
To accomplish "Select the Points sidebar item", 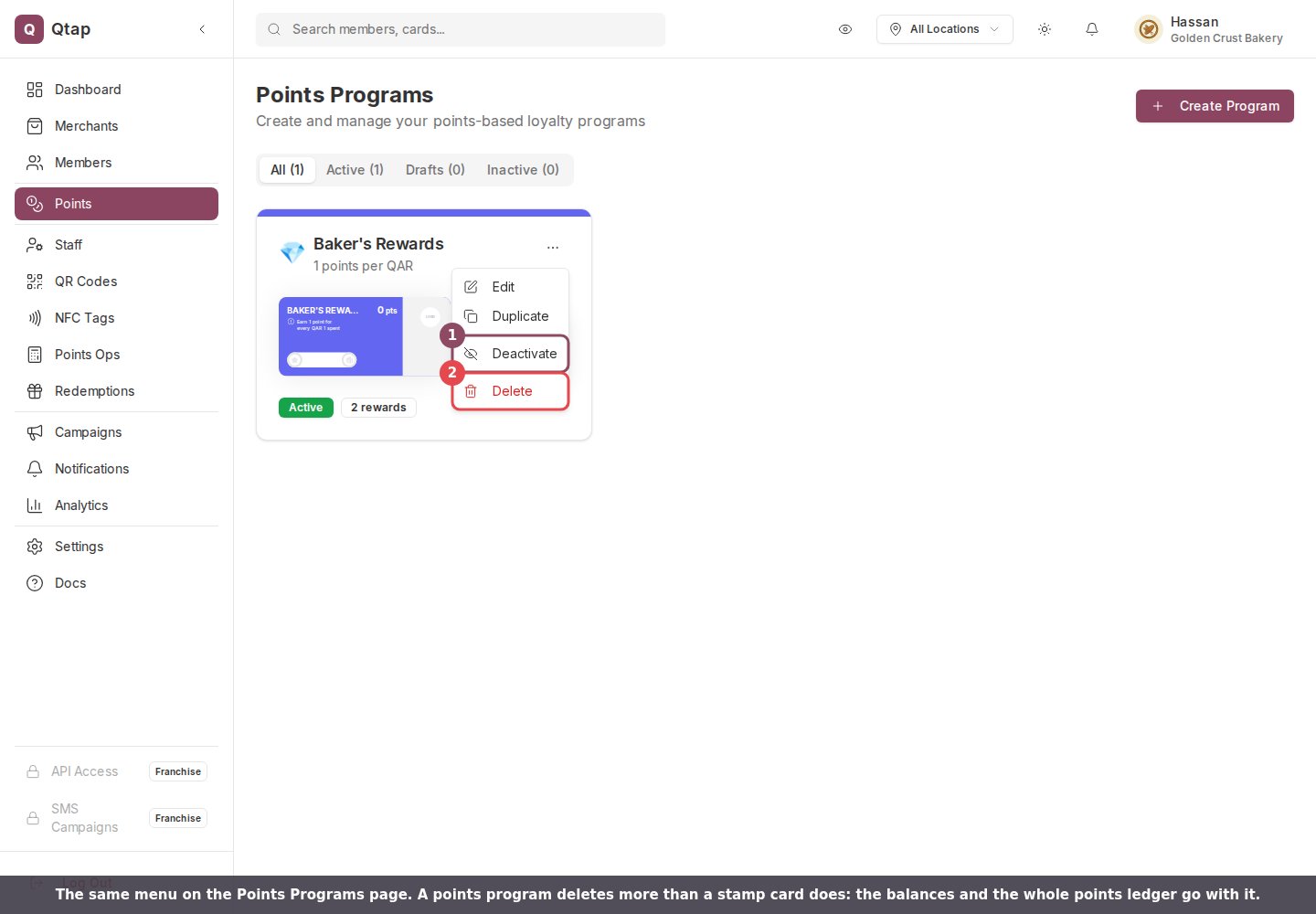I will pyautogui.click(x=116, y=204).
